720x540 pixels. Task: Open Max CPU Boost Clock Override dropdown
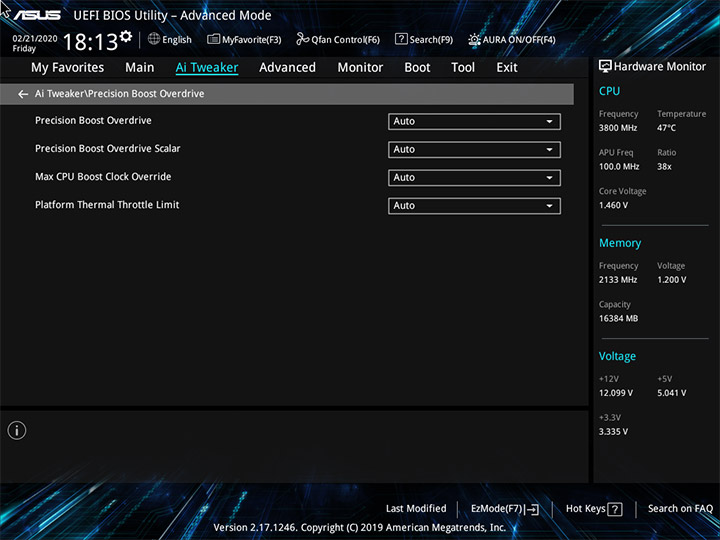point(474,178)
